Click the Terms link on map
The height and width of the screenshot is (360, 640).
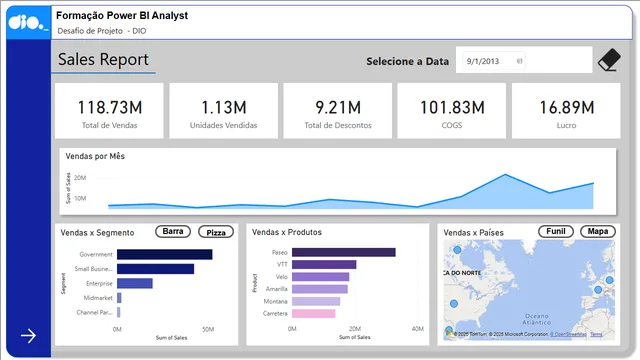coord(596,334)
